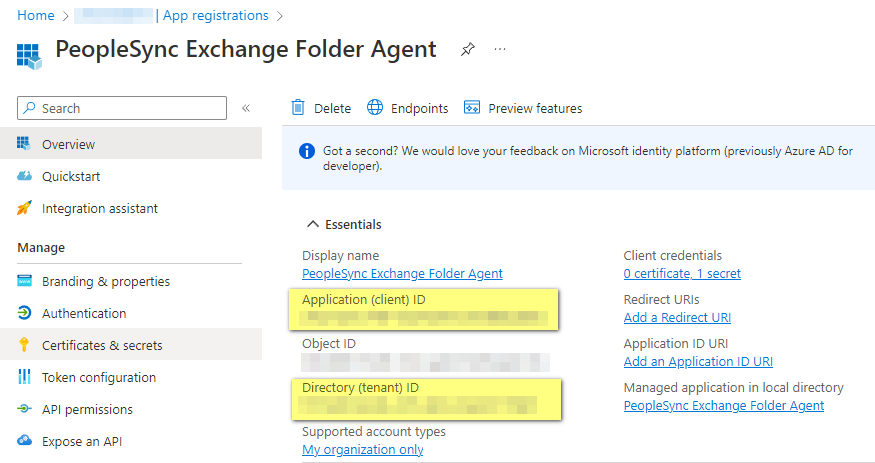
Task: Click the Preview features icon
Action: (x=472, y=107)
